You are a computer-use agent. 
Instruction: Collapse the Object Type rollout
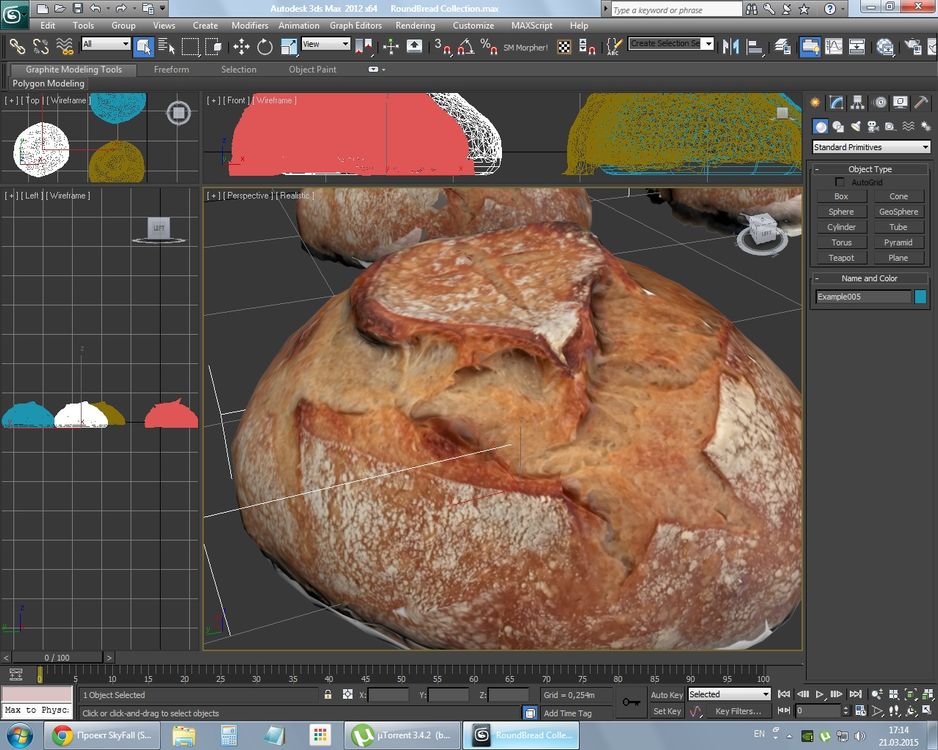pos(870,169)
